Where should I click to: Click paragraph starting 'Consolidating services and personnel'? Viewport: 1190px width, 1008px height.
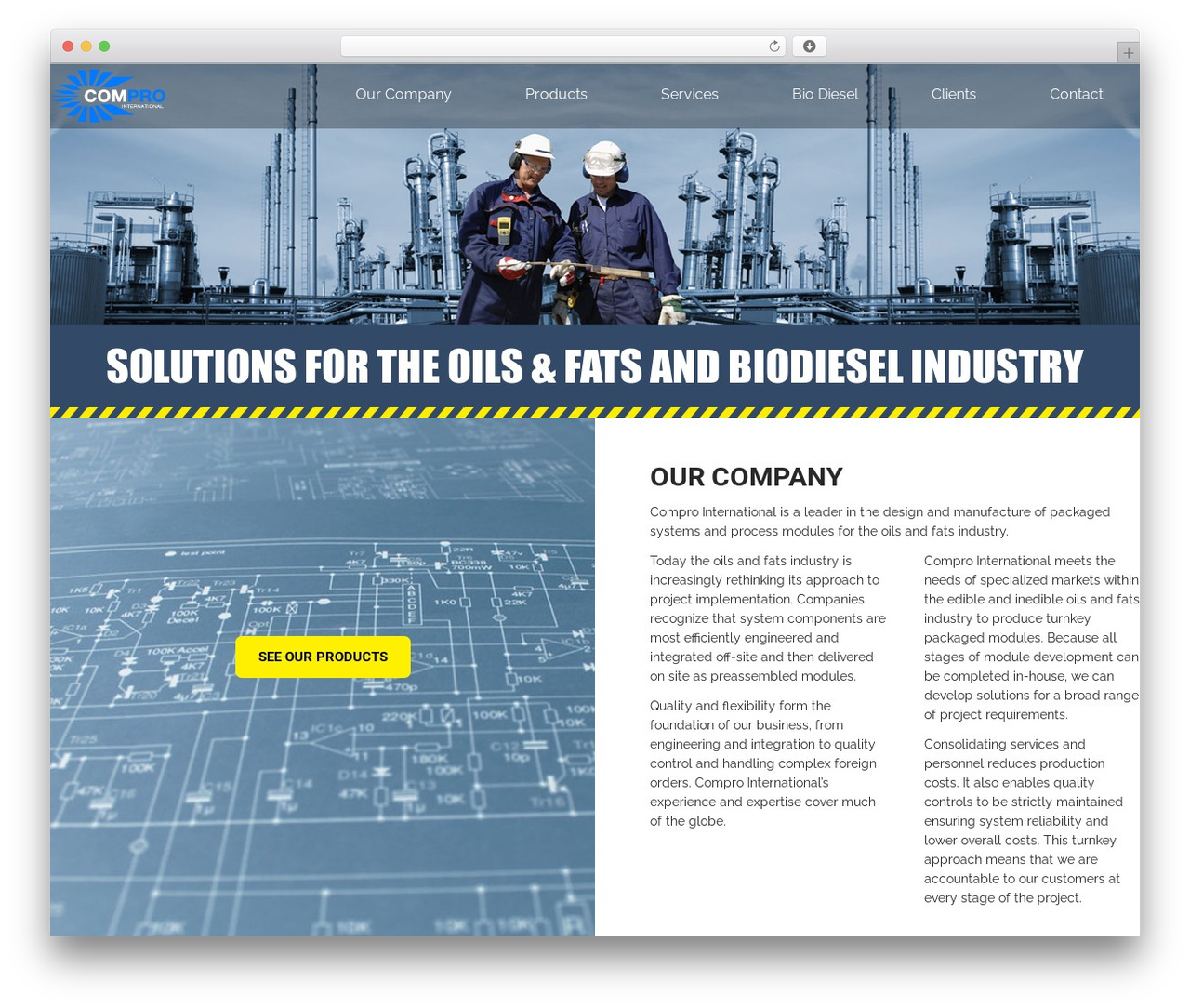pos(1025,821)
